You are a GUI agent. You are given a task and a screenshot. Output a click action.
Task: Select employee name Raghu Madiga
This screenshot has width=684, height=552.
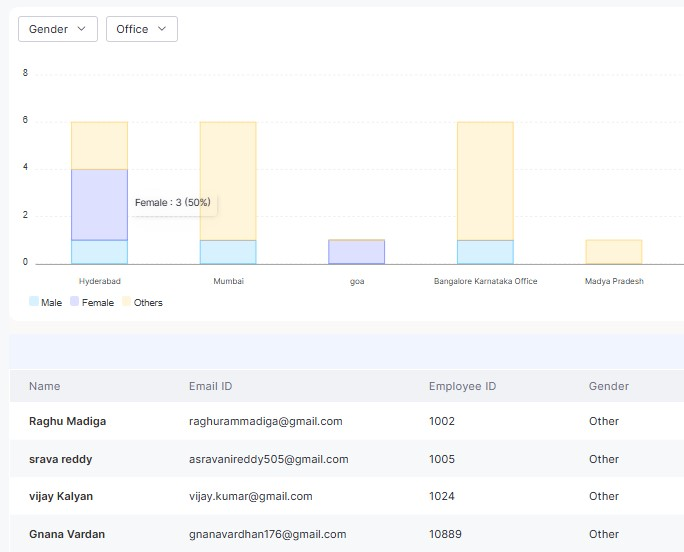pyautogui.click(x=68, y=421)
